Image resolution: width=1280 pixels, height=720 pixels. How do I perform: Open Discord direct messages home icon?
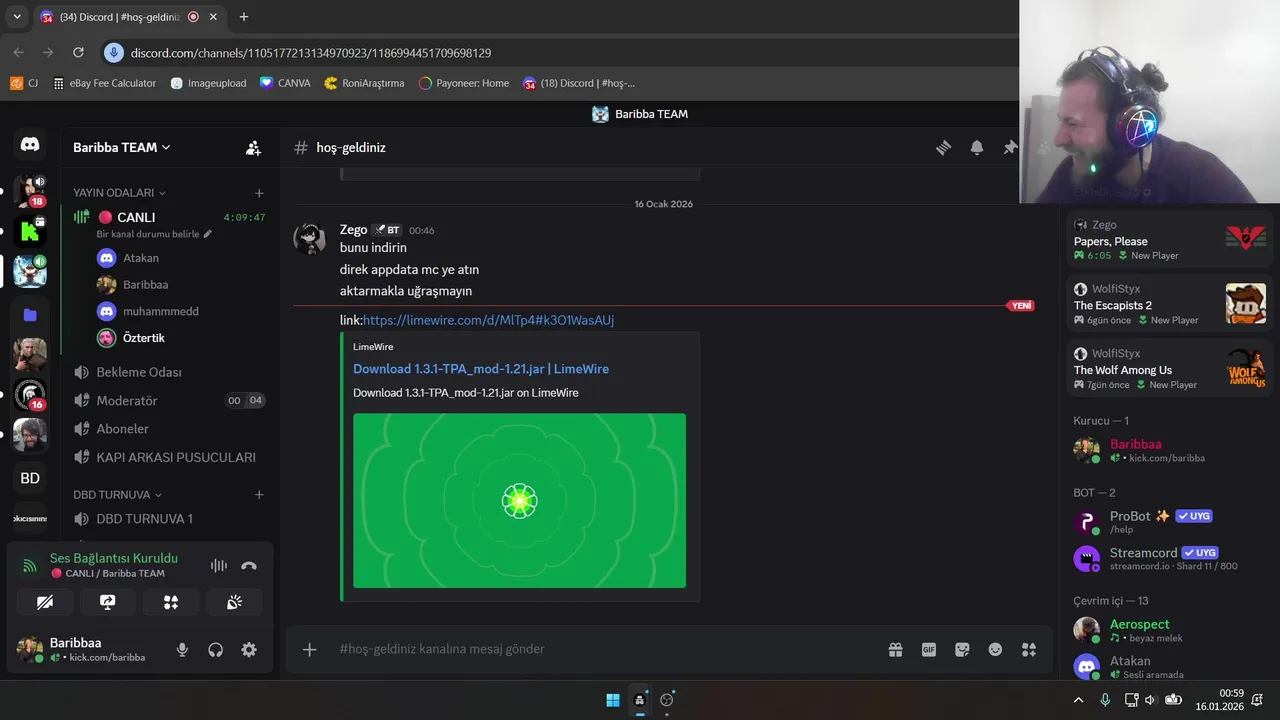coord(30,146)
